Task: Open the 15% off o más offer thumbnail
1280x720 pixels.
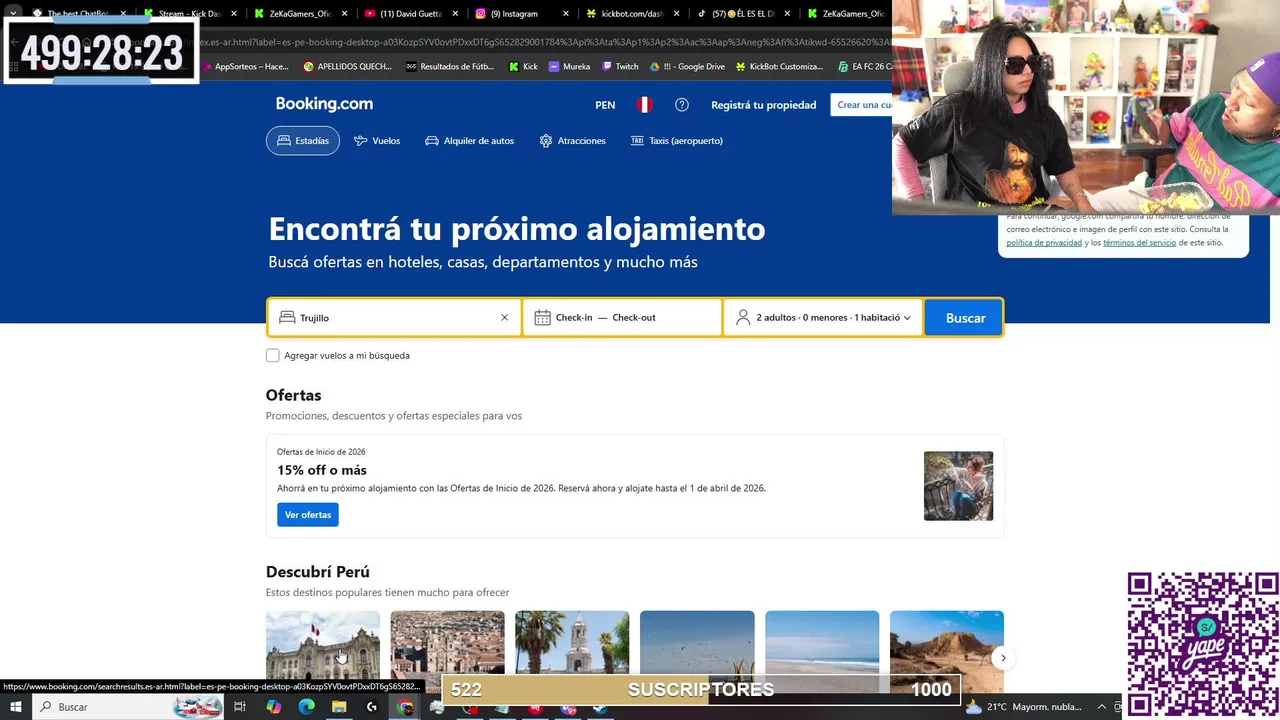Action: [x=958, y=486]
